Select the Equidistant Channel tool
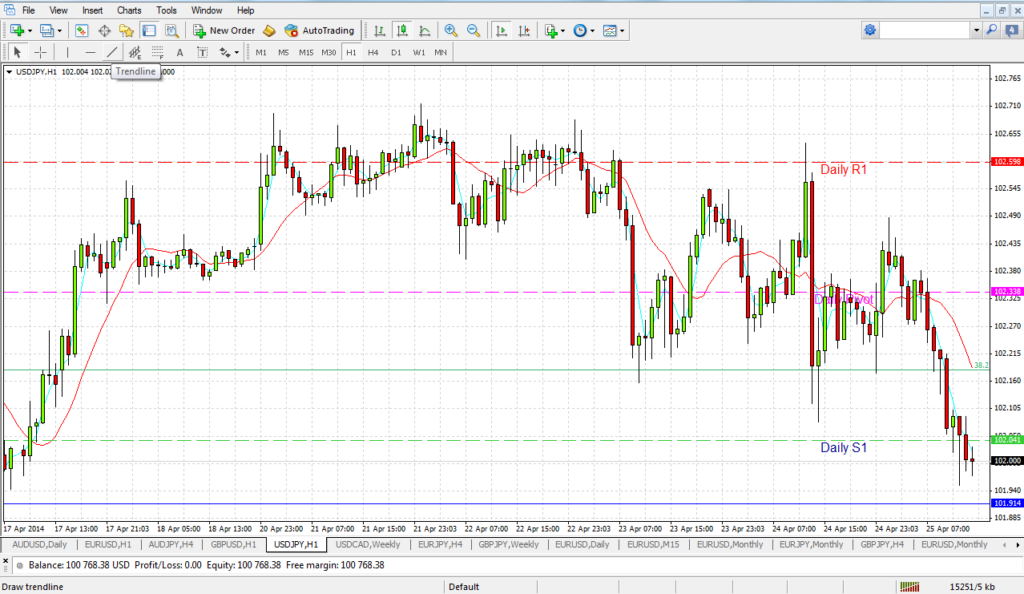Viewport: 1024px width, 594px height. tap(135, 52)
